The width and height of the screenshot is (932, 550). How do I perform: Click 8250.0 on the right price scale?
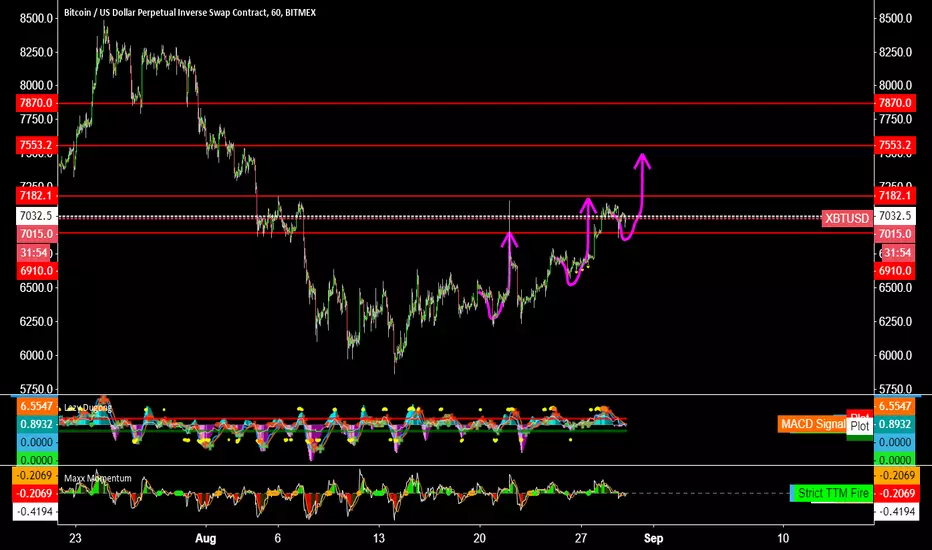click(895, 52)
